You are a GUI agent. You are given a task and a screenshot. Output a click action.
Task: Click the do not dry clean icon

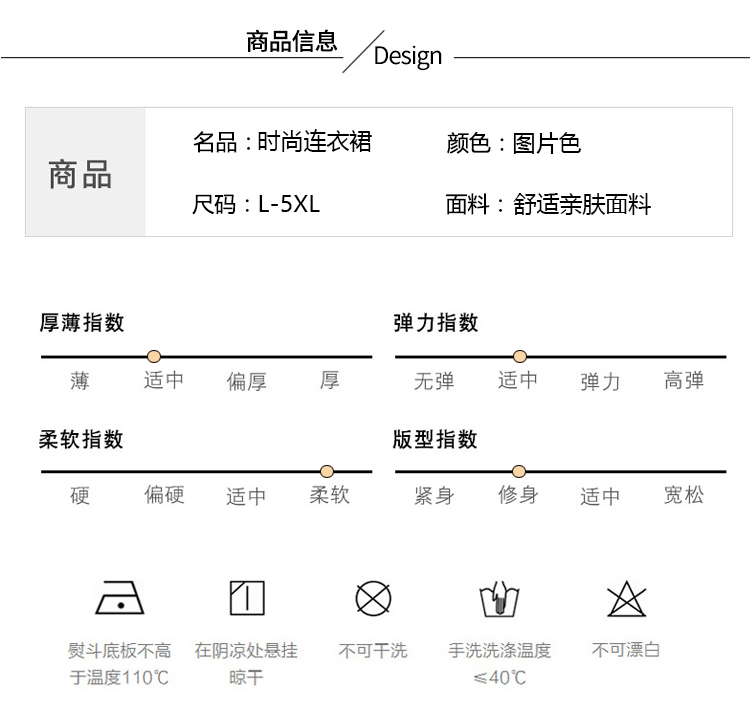373,599
